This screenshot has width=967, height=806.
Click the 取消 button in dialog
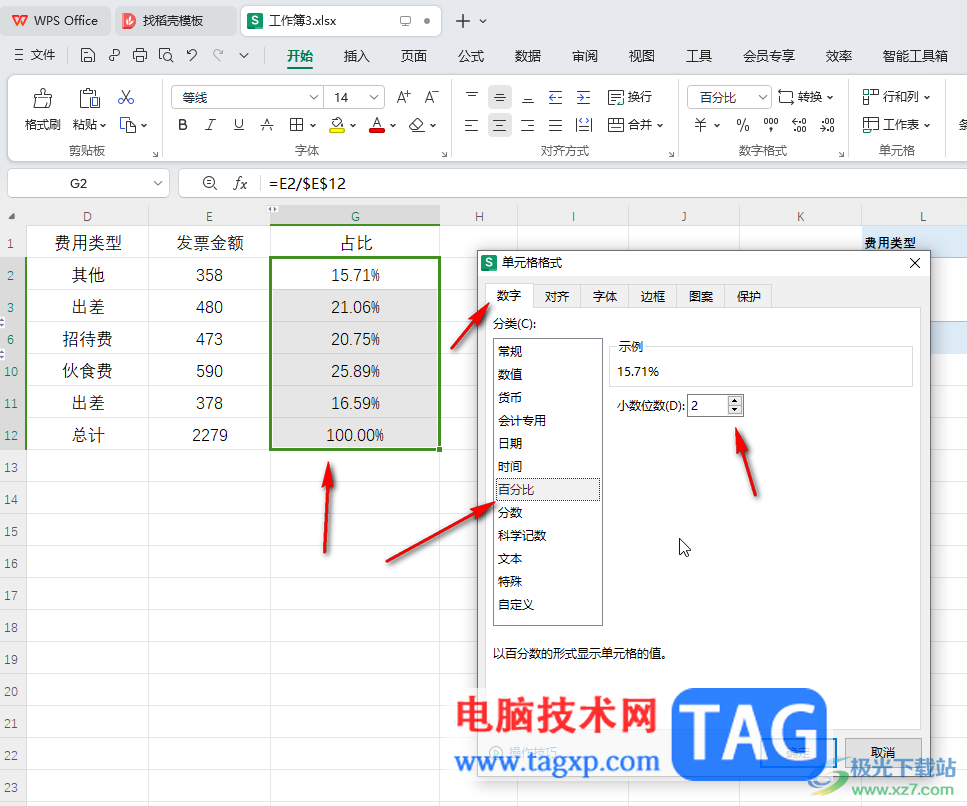tap(883, 752)
